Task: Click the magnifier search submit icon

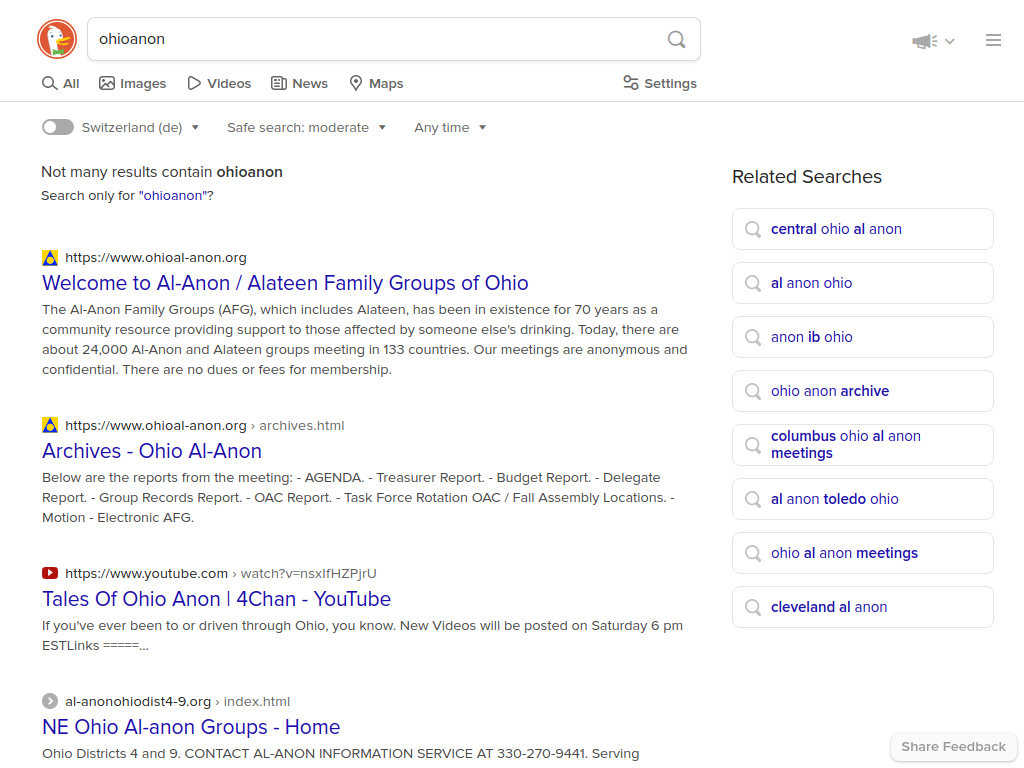Action: (x=677, y=40)
